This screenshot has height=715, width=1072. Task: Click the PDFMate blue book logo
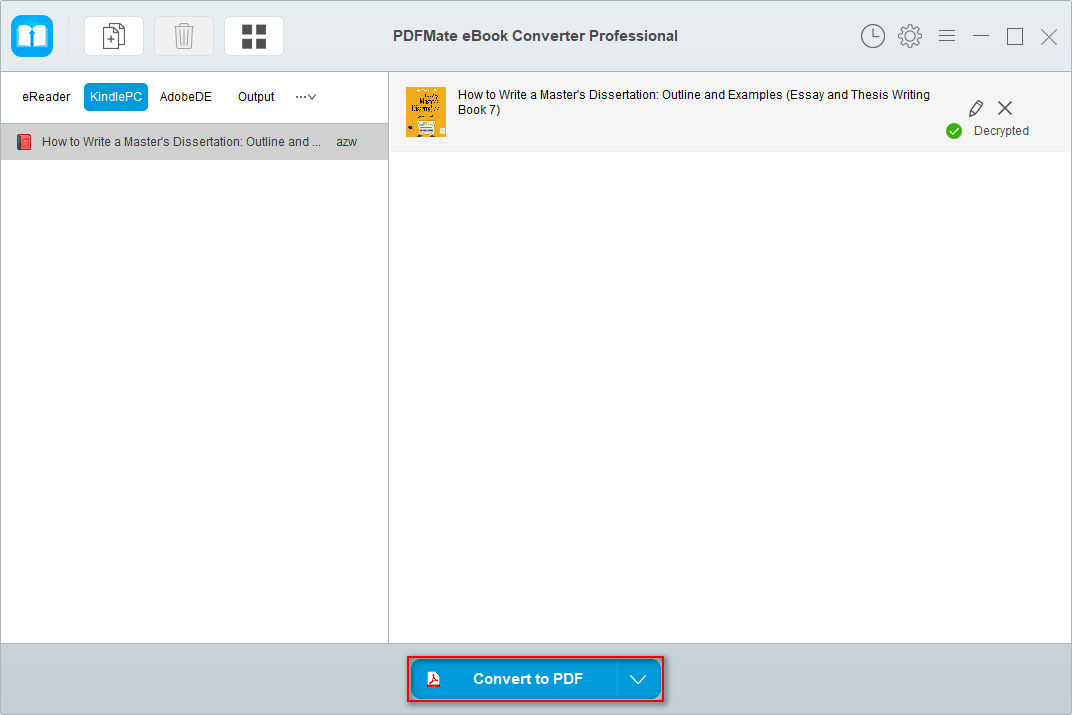(x=32, y=36)
